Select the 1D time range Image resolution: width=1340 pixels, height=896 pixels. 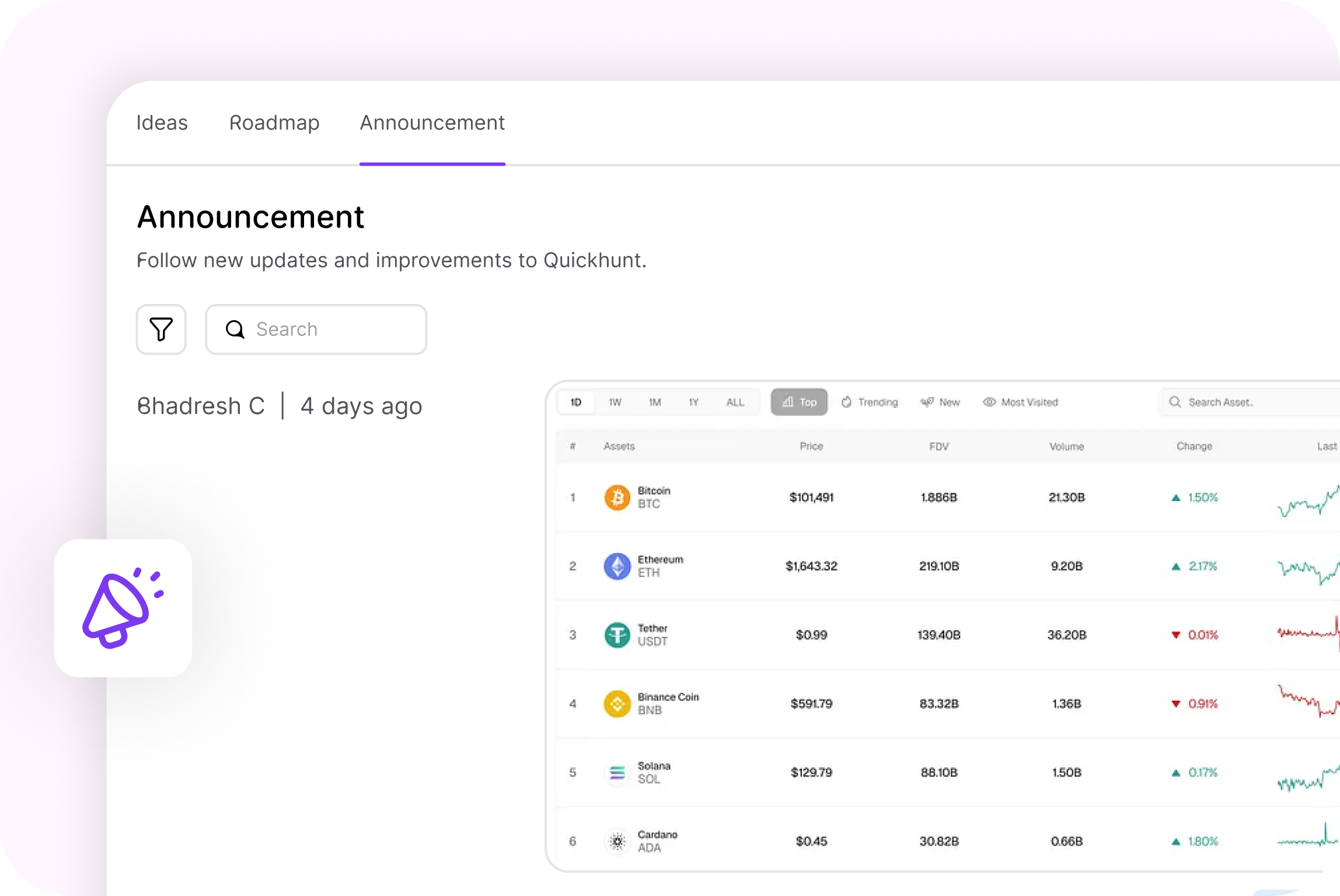[576, 402]
